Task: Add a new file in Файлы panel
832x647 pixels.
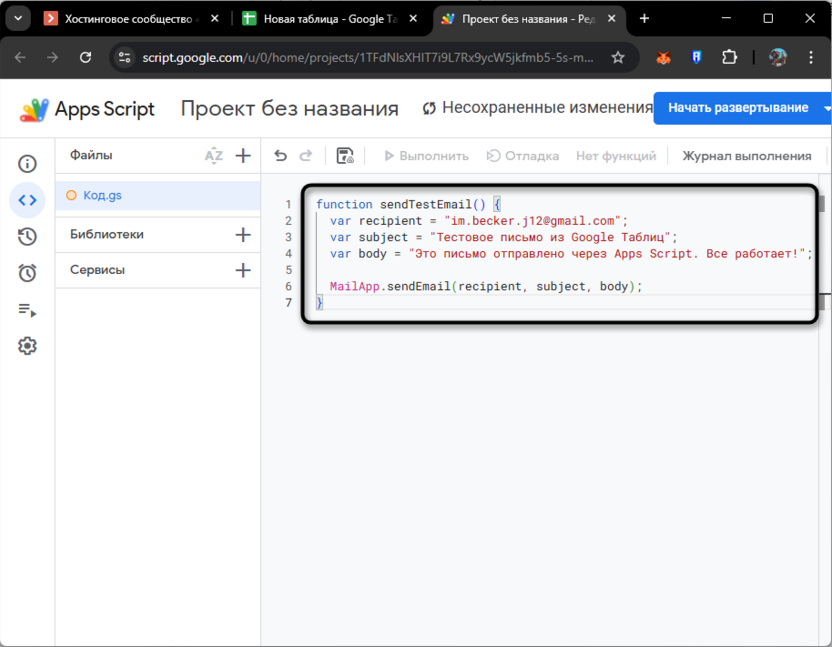Action: click(x=242, y=155)
